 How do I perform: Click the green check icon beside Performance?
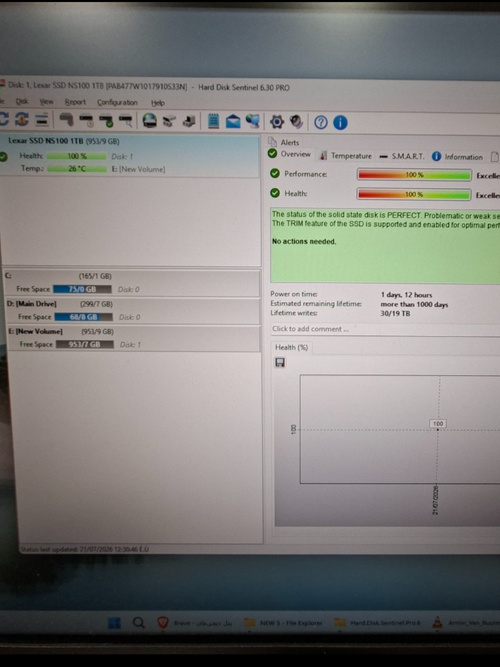coord(275,174)
